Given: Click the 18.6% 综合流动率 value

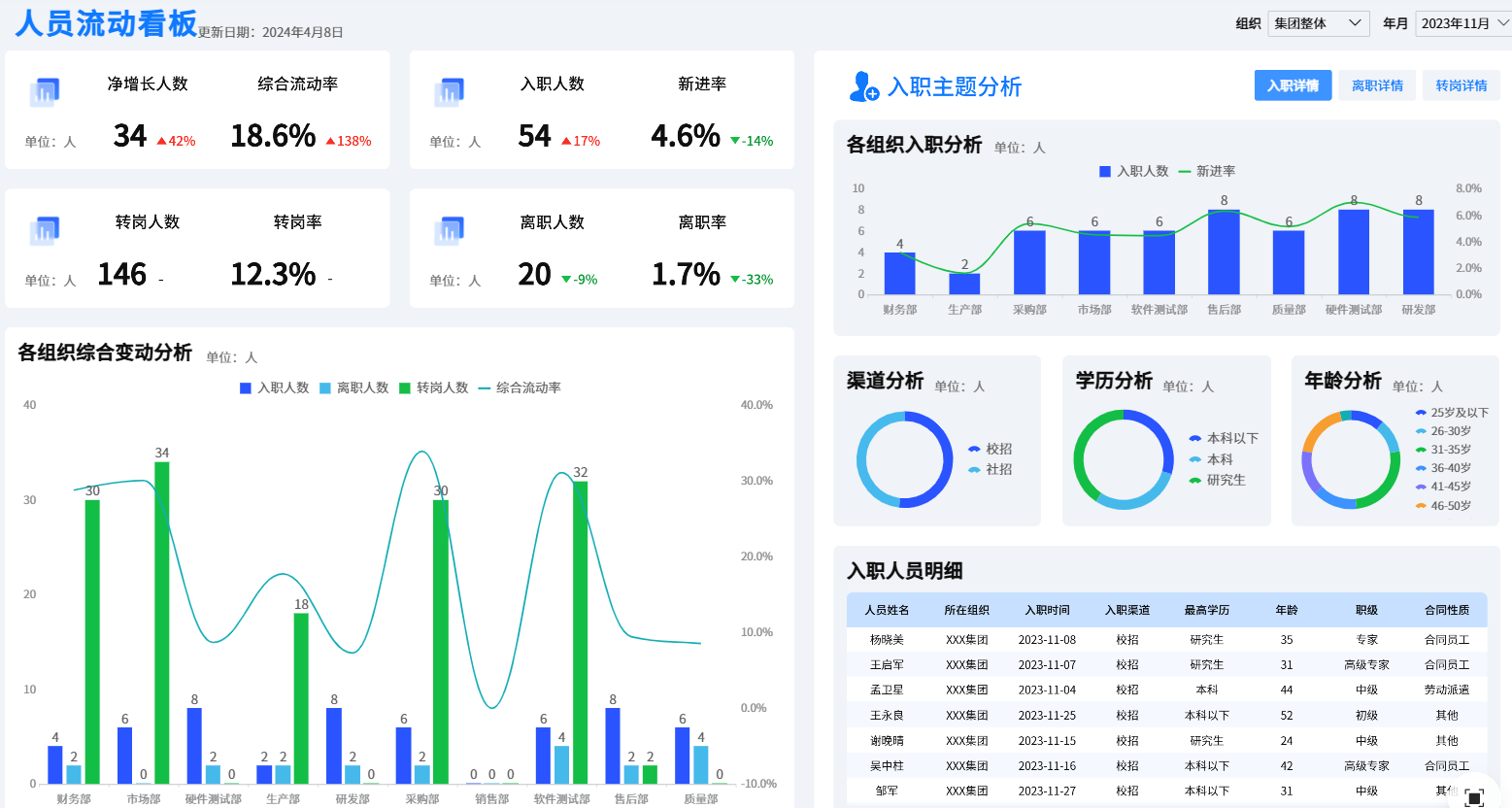Looking at the screenshot, I should click(x=273, y=136).
